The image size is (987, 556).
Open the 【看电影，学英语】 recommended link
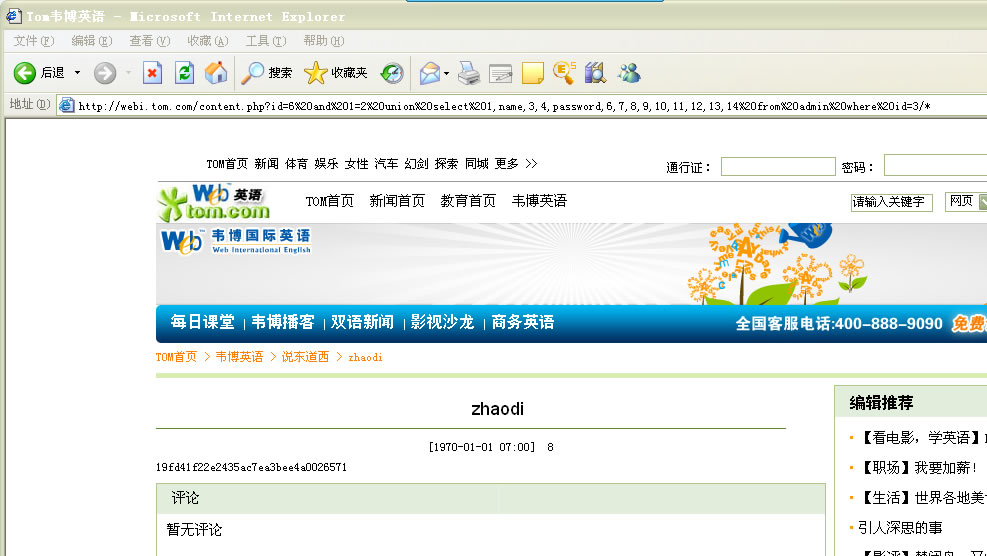click(920, 438)
